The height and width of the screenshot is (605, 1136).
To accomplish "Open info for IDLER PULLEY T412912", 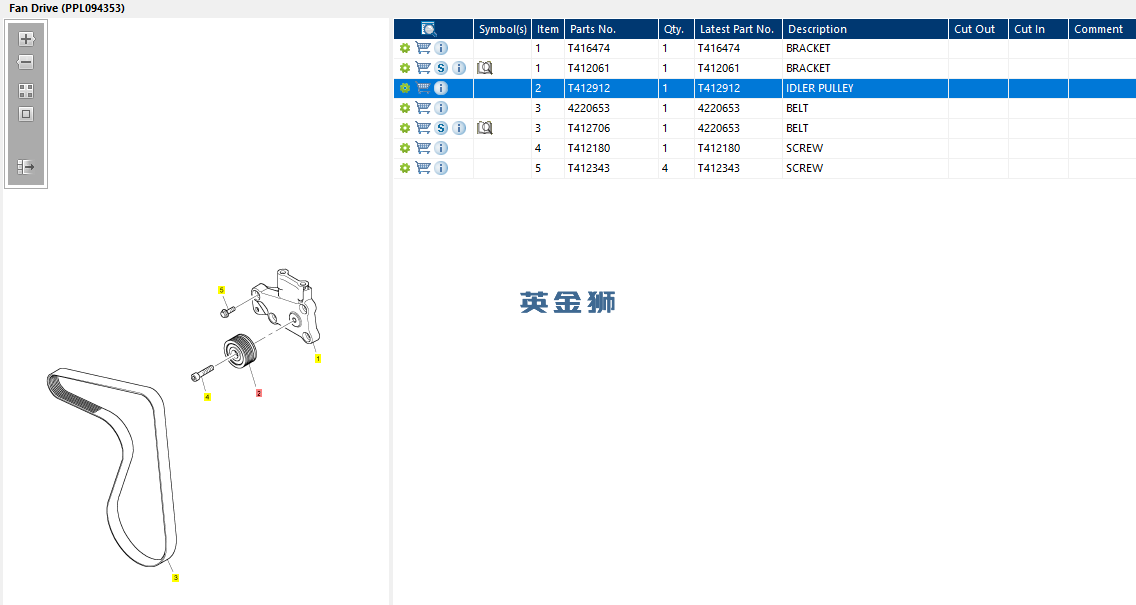I will coord(441,88).
